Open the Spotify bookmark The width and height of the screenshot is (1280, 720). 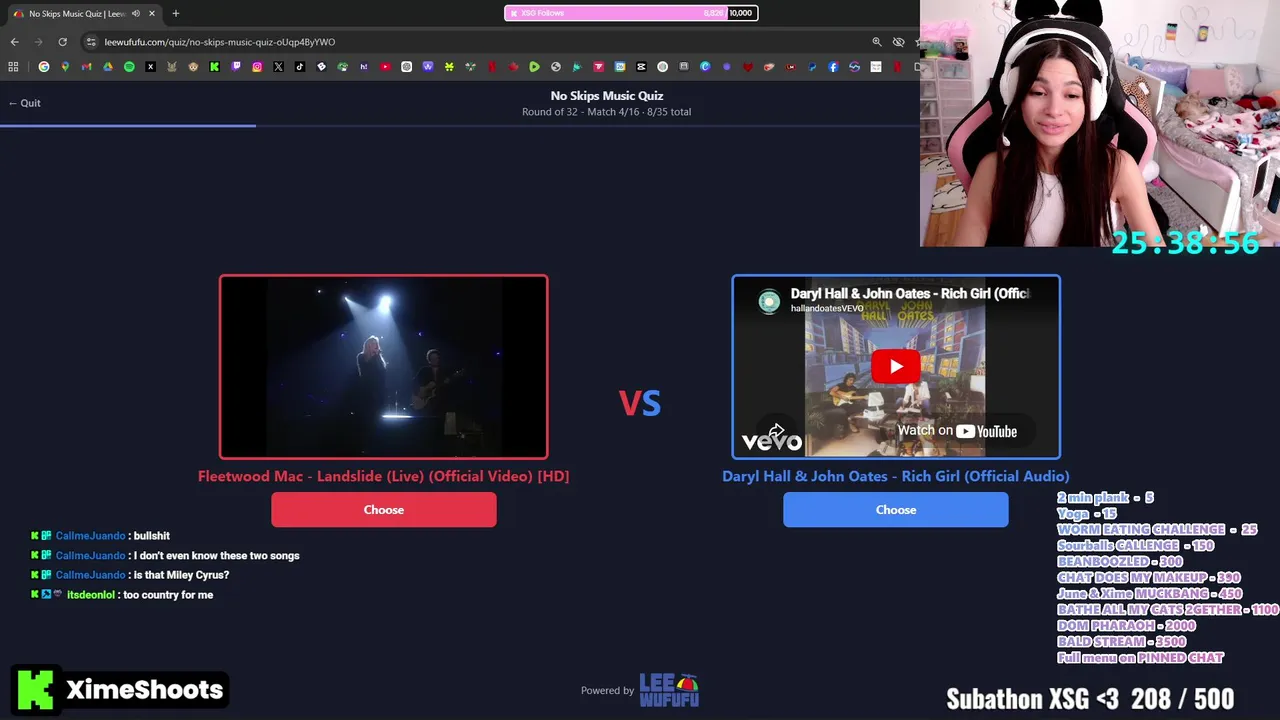(x=129, y=67)
